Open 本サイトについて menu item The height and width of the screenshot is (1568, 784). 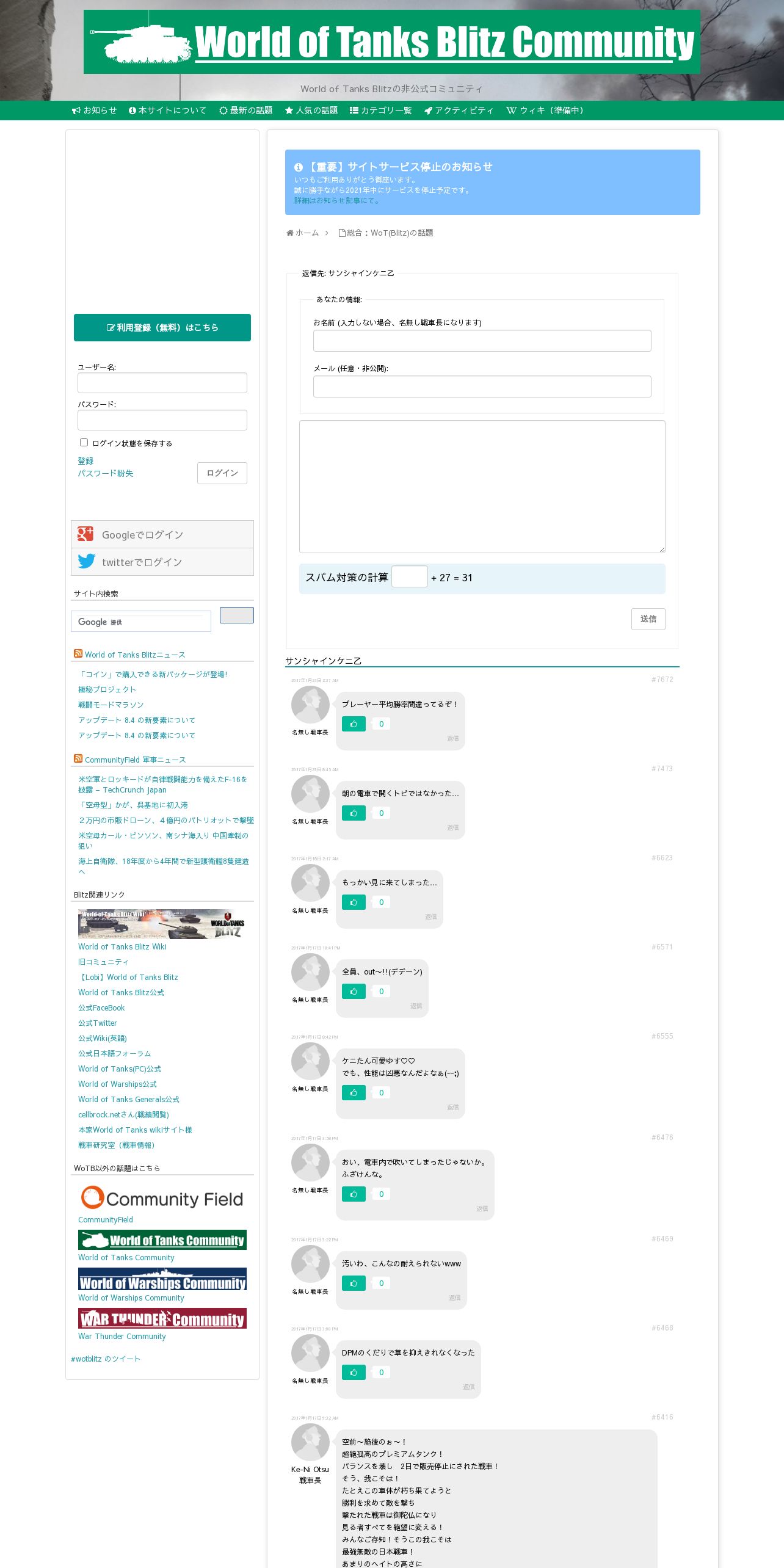tap(168, 111)
